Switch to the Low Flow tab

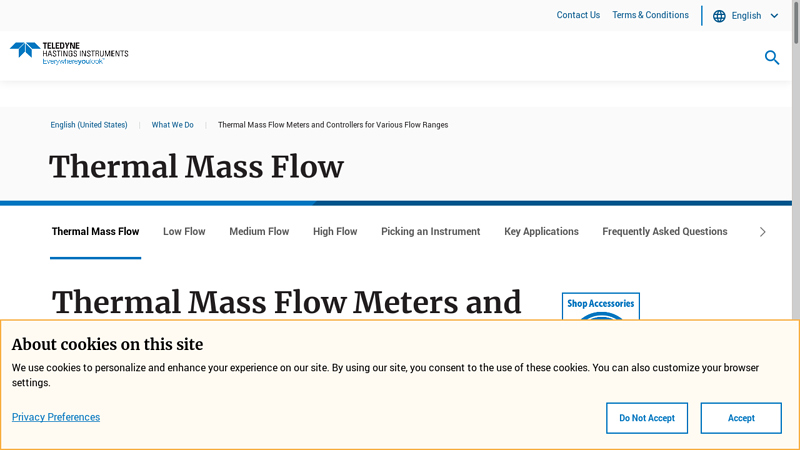[x=184, y=232]
